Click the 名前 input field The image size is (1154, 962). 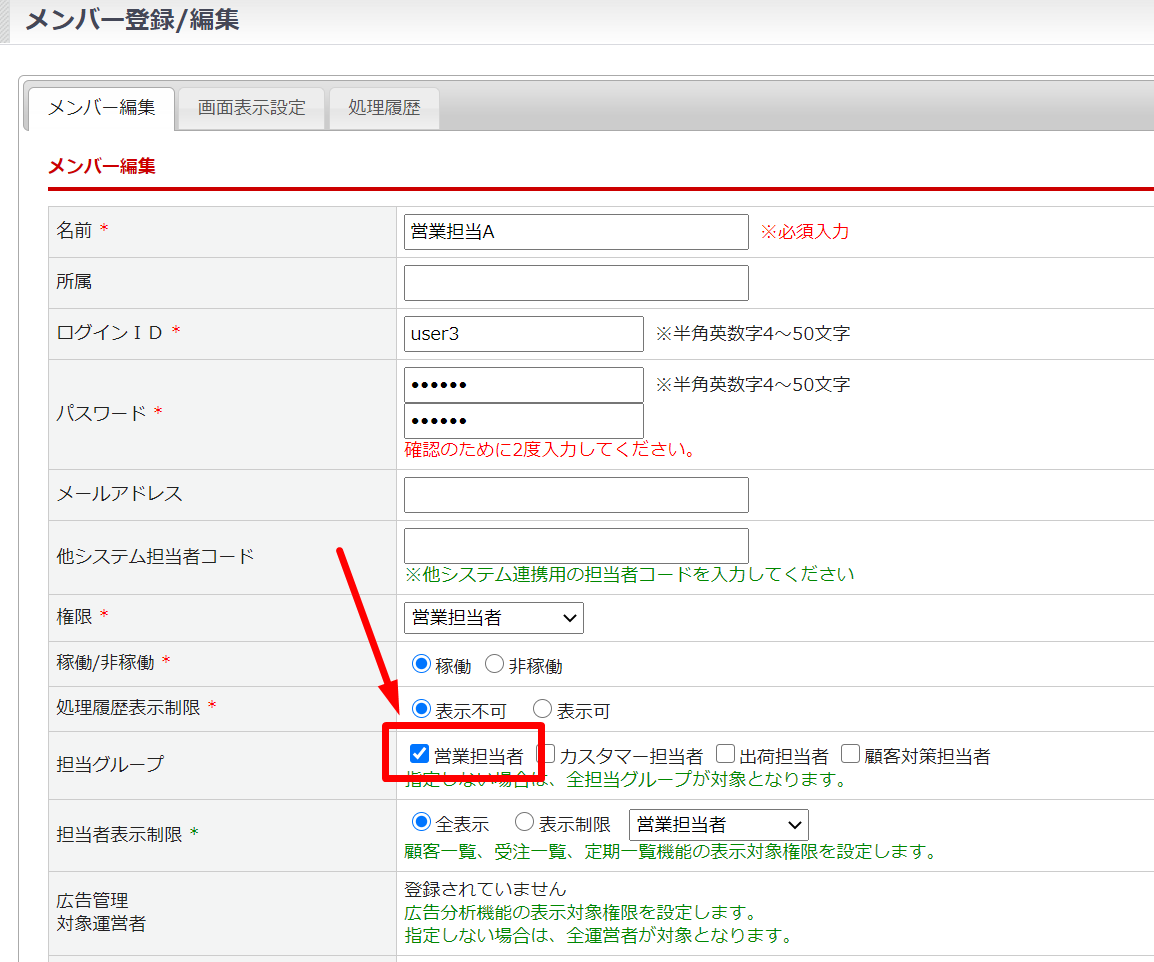click(576, 232)
